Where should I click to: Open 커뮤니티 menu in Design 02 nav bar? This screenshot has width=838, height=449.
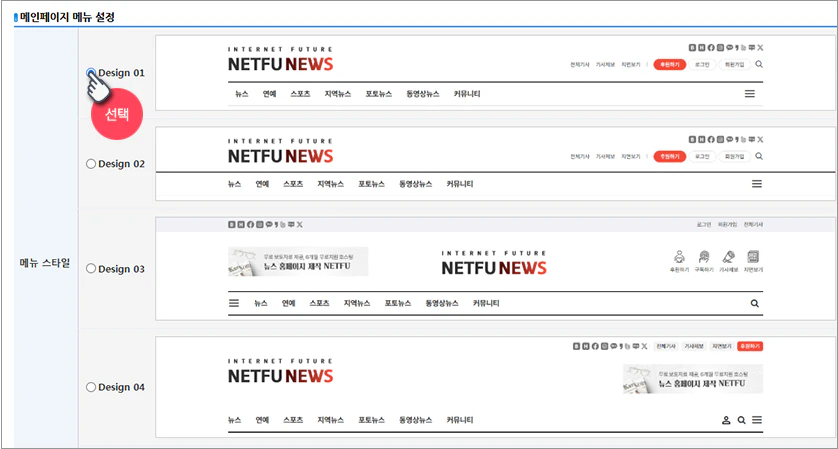[460, 184]
